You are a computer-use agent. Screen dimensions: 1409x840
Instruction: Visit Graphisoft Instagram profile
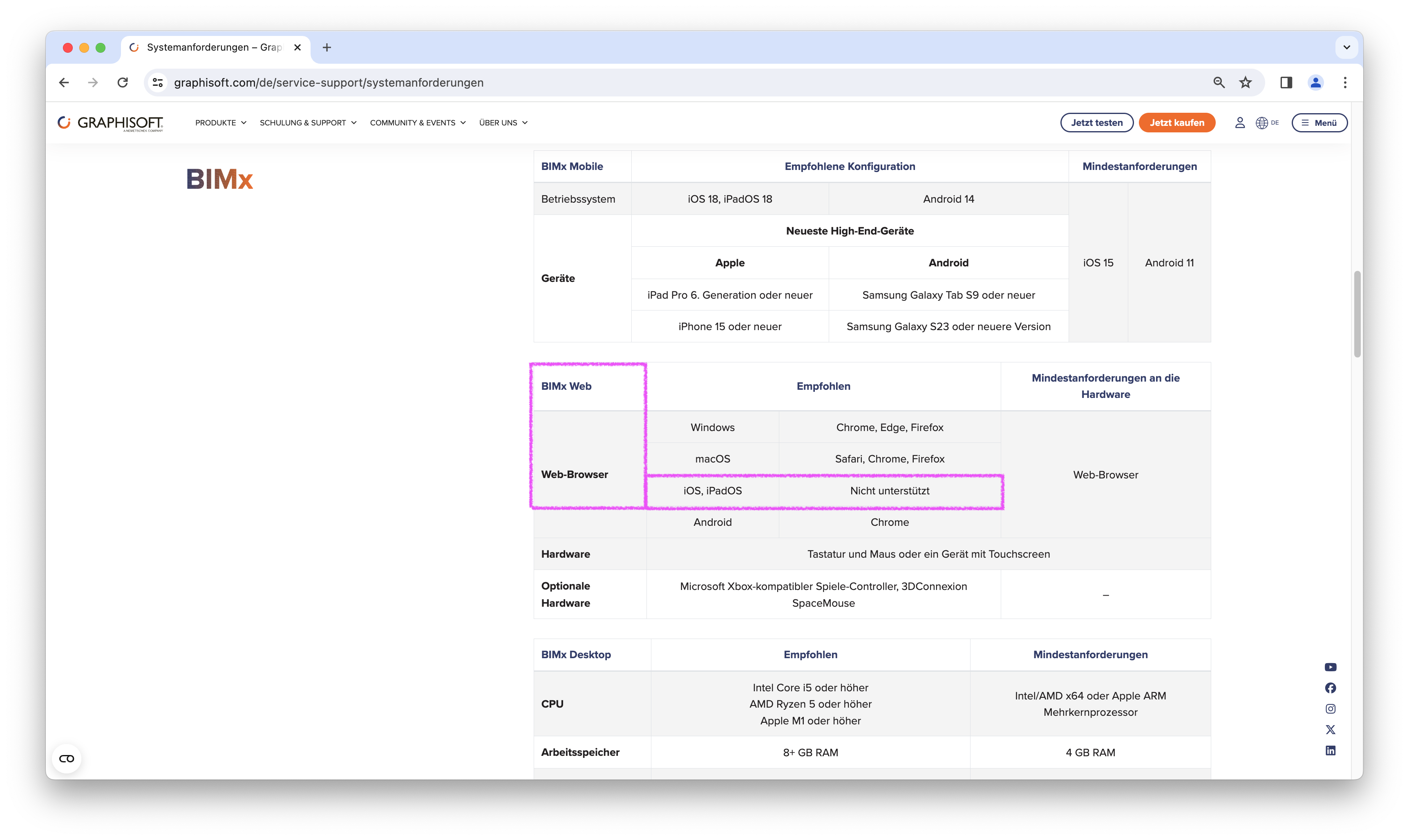[x=1330, y=709]
